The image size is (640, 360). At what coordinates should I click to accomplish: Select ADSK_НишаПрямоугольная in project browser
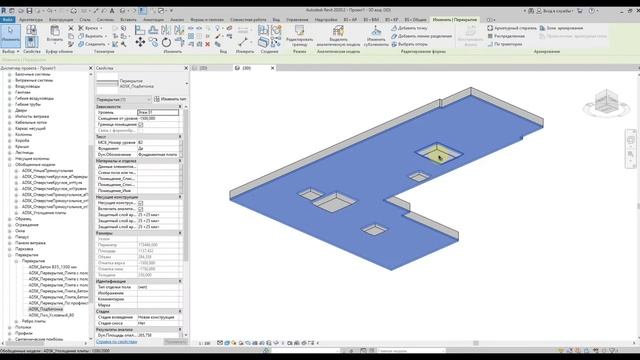[x=48, y=171]
